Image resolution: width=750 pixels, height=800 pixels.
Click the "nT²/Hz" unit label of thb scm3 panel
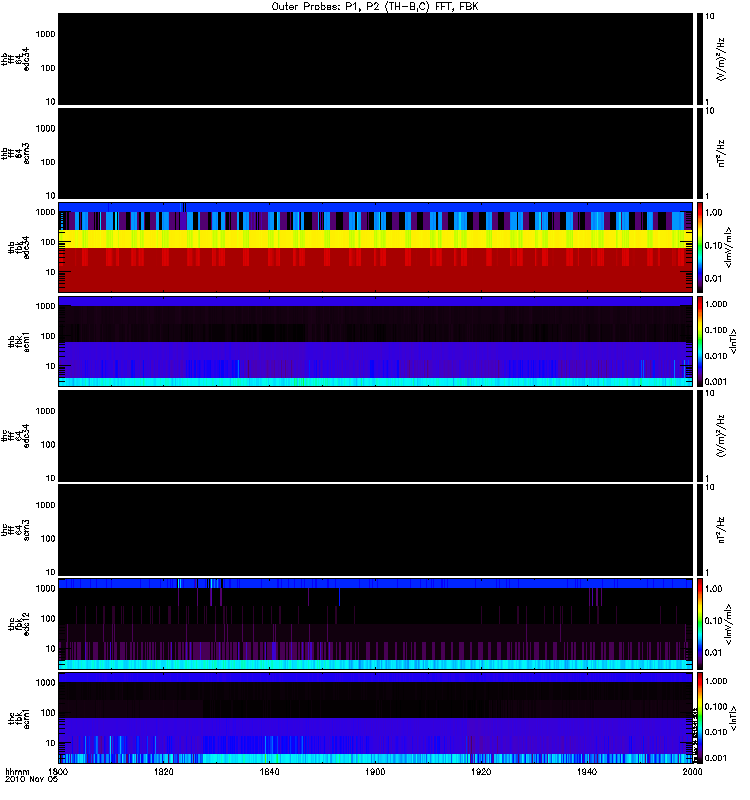[721, 153]
